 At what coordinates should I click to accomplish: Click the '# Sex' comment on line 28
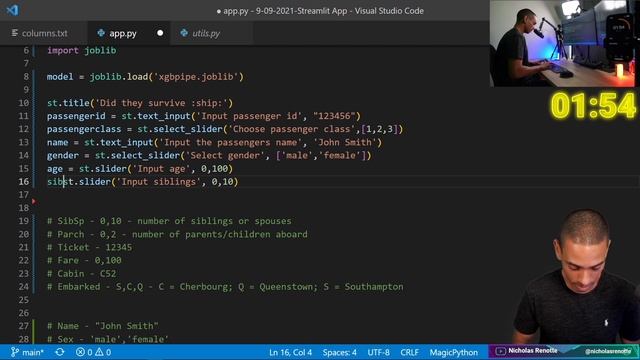tap(108, 339)
